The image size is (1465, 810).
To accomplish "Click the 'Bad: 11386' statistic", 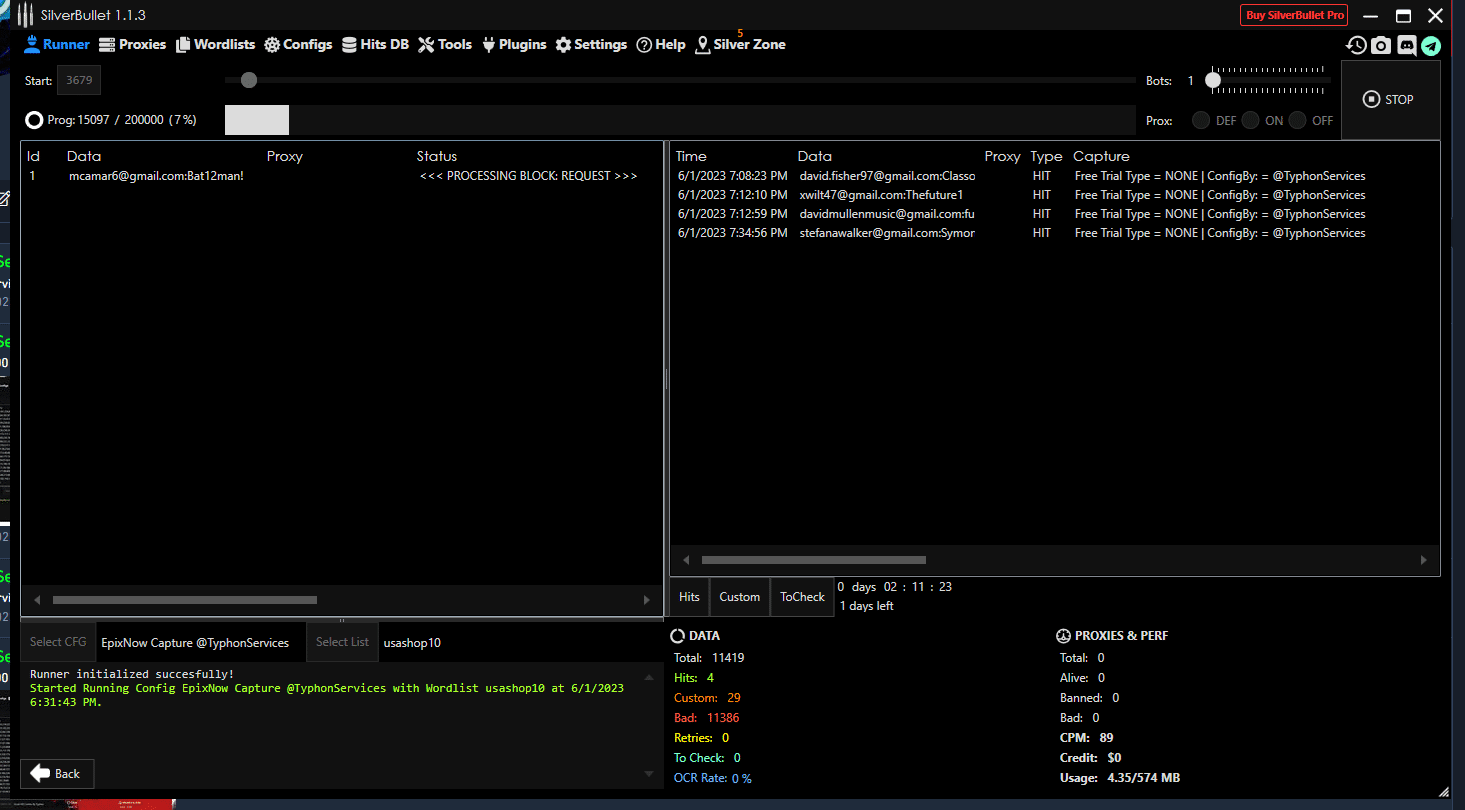I will pos(707,718).
